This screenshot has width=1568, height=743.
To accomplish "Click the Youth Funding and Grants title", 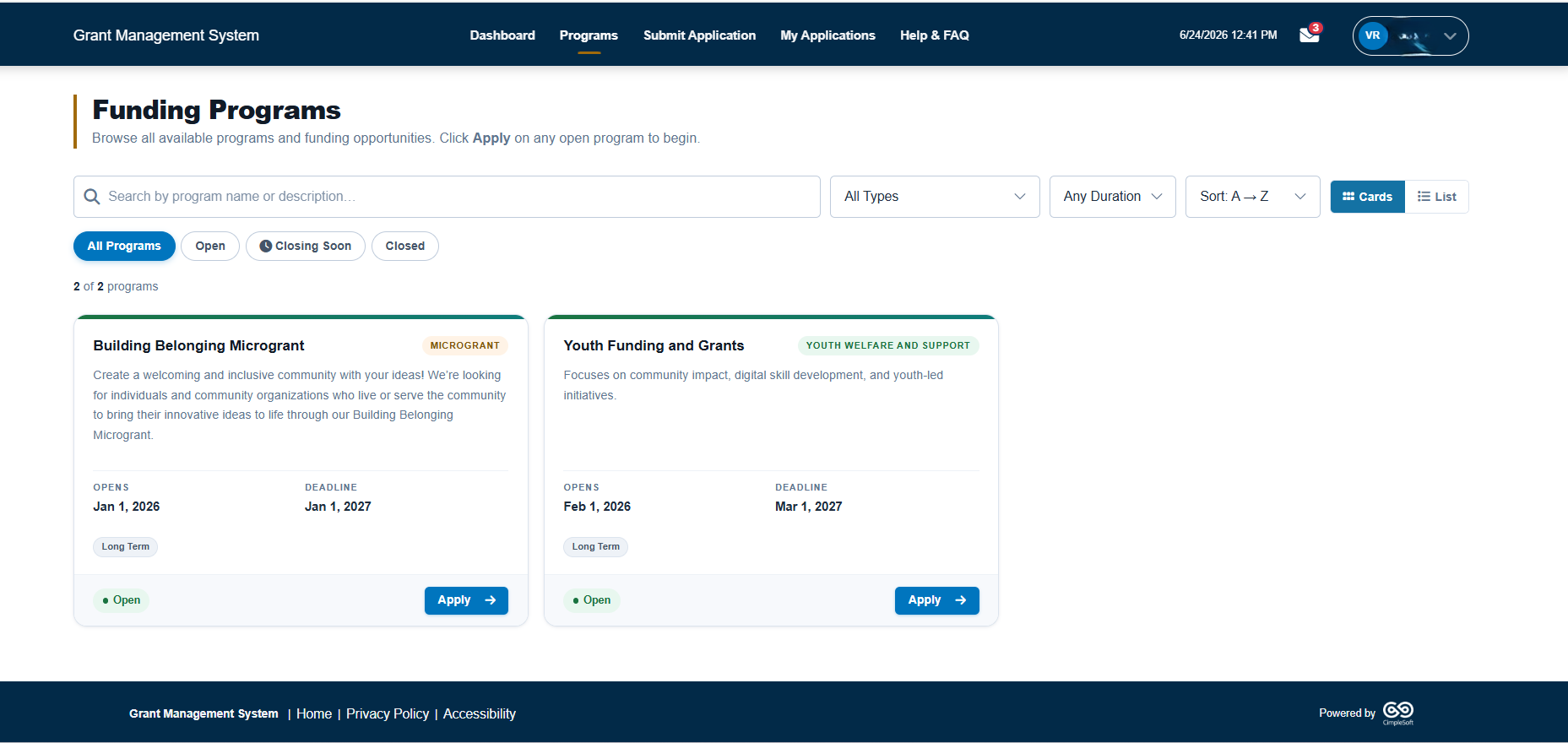I will [654, 345].
